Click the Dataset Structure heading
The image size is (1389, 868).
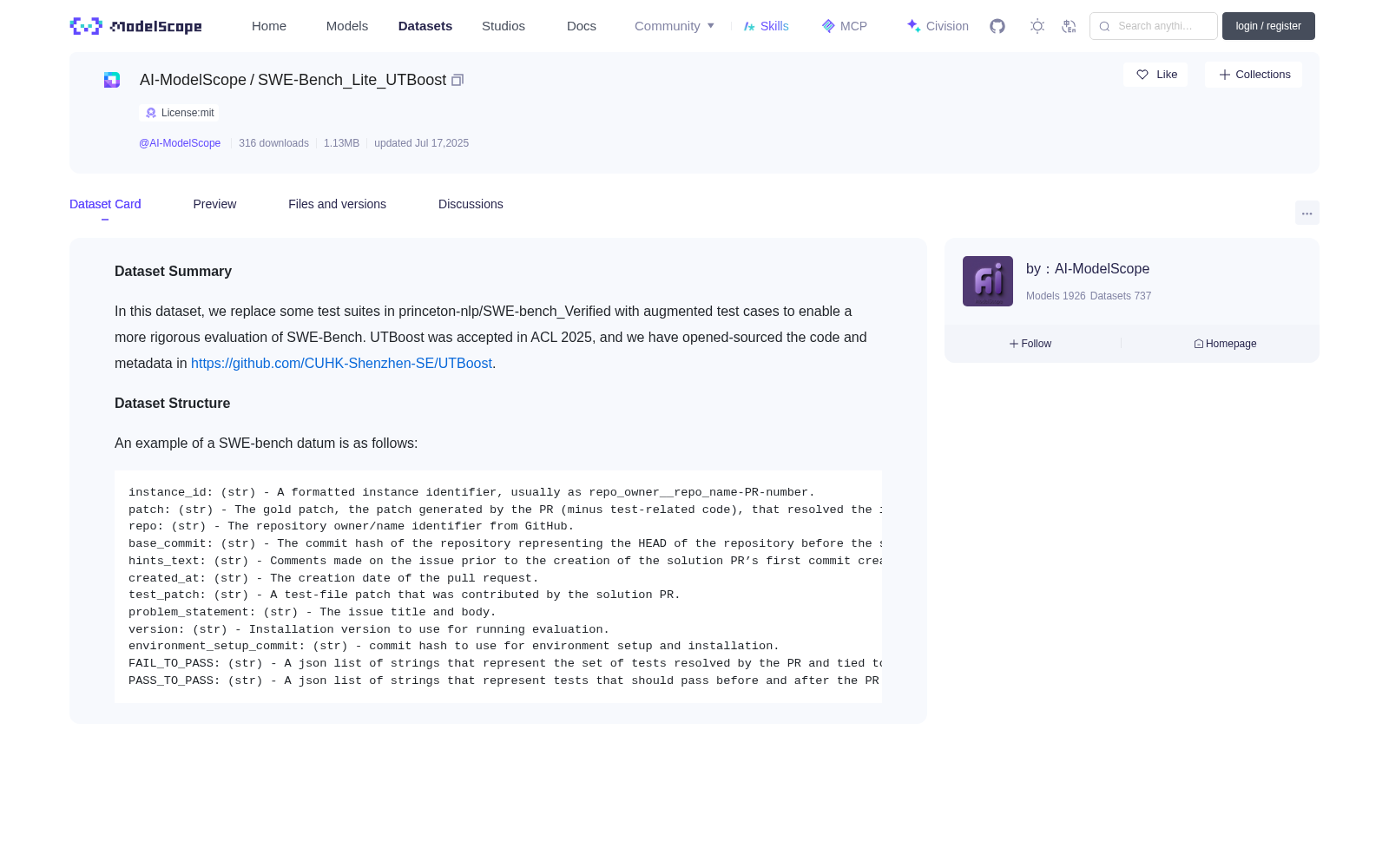tap(172, 404)
